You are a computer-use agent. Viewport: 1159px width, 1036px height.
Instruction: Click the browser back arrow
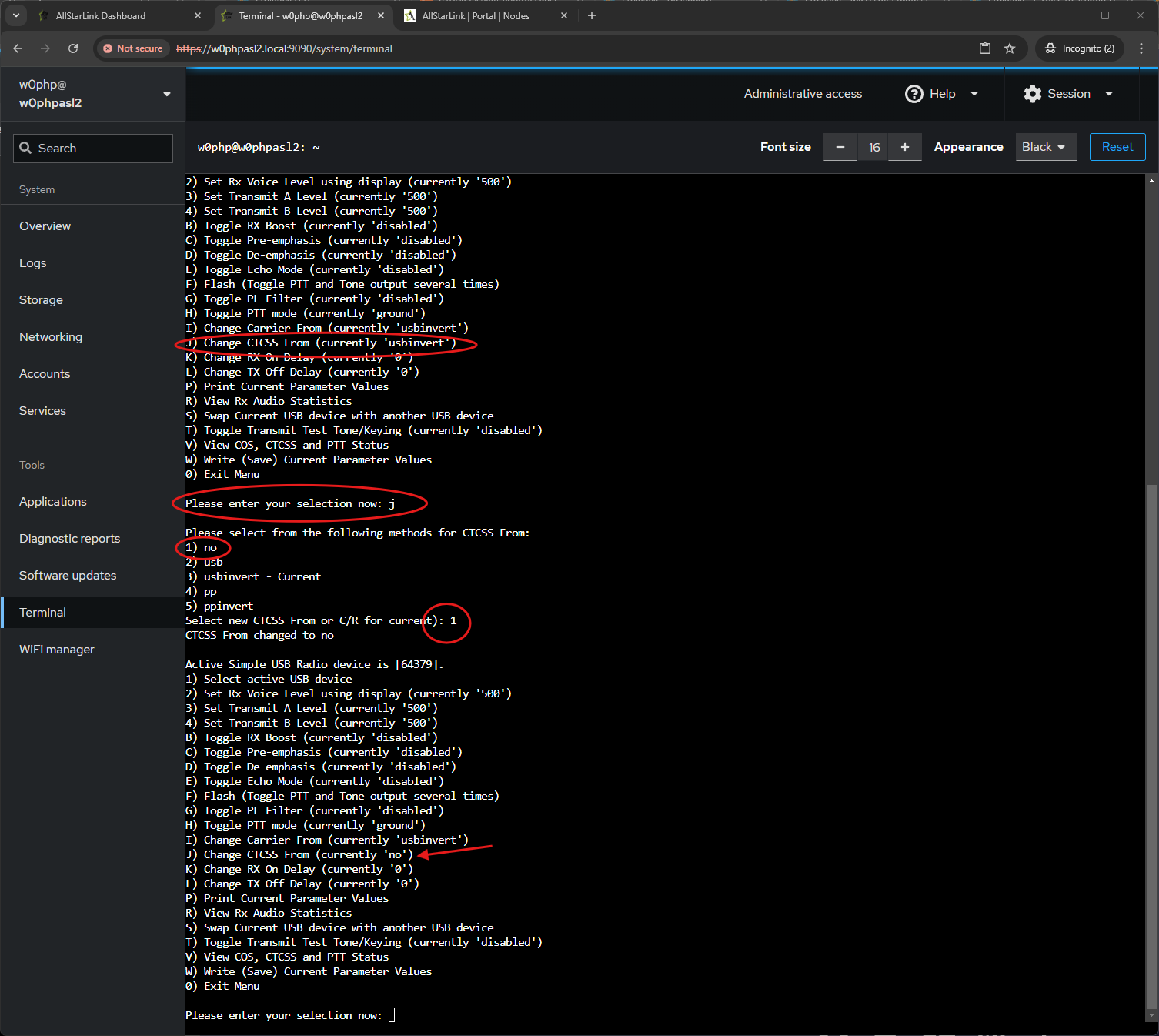click(18, 48)
